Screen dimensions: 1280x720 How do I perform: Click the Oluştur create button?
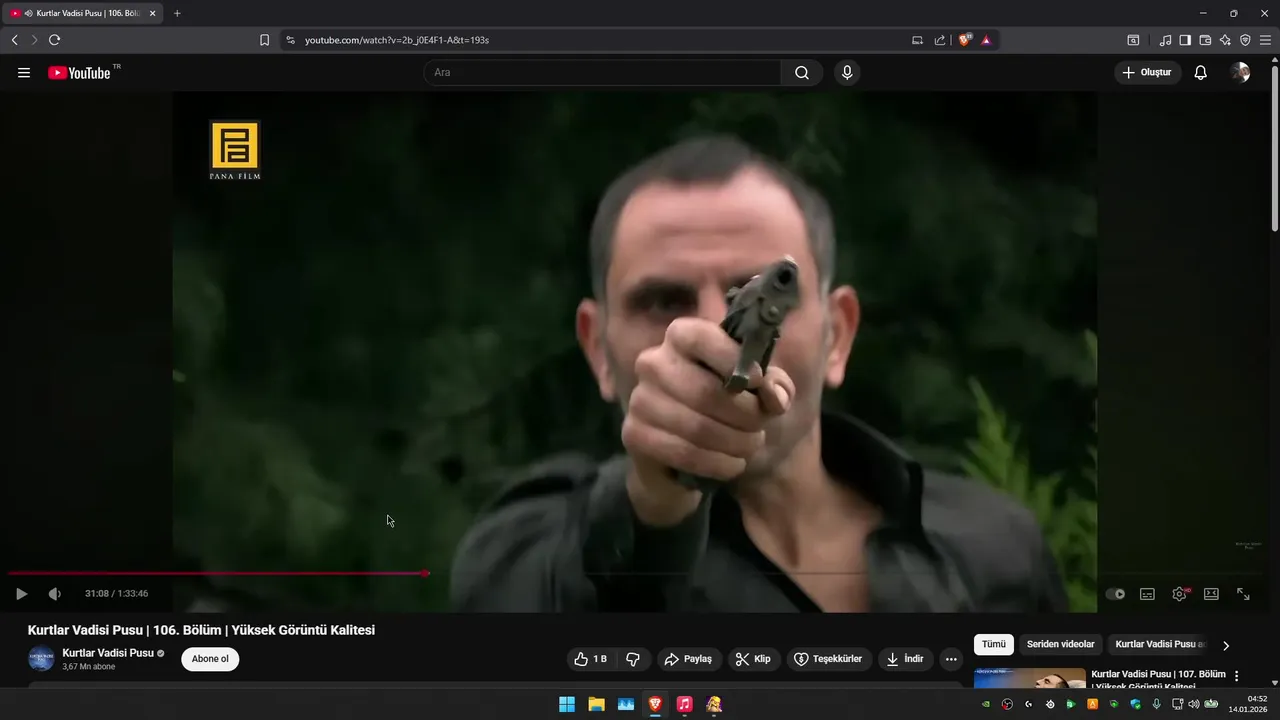1148,73
